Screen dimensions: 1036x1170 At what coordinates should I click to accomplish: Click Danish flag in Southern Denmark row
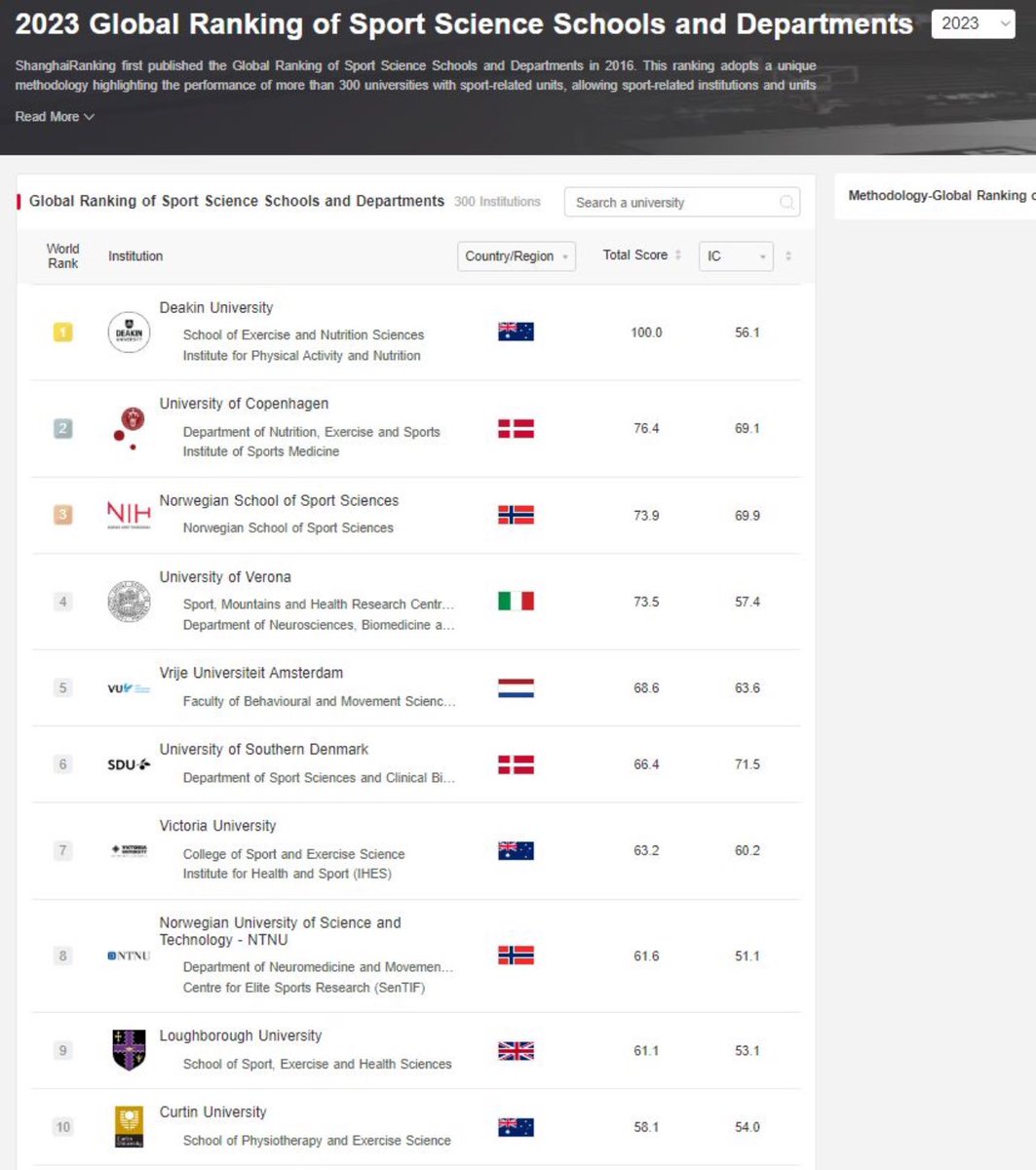tap(517, 764)
